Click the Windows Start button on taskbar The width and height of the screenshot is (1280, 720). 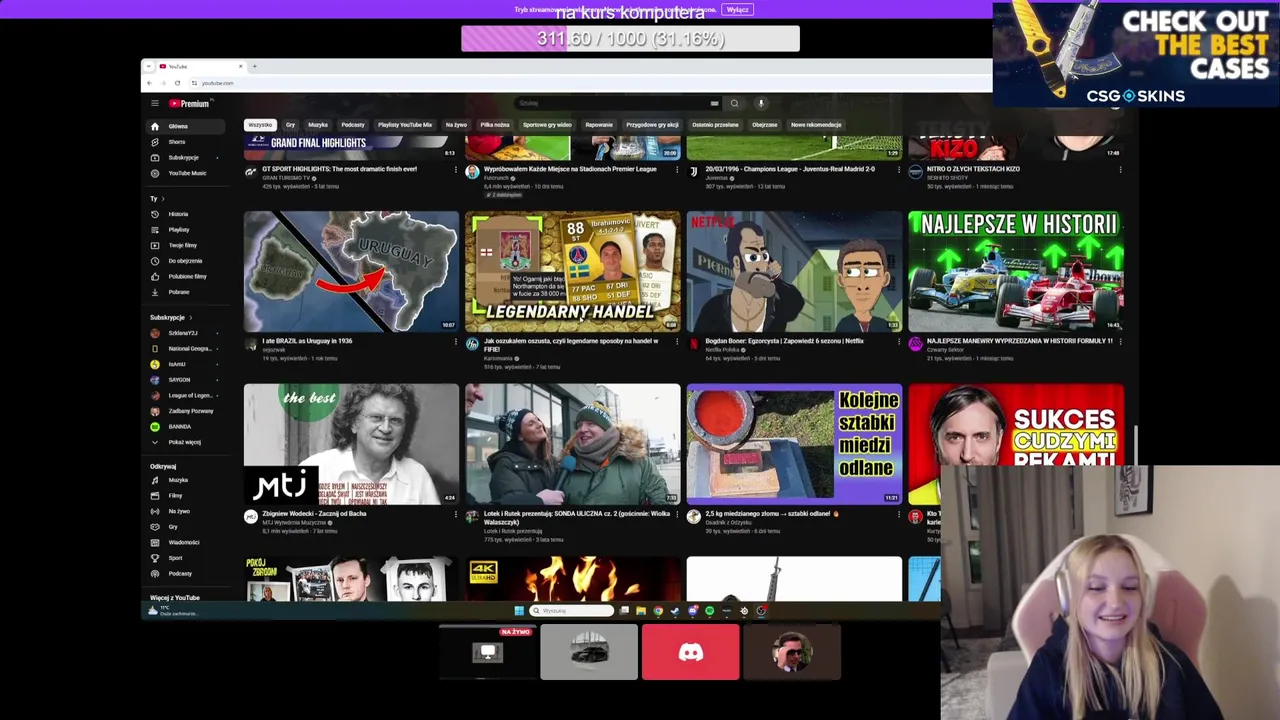point(519,611)
